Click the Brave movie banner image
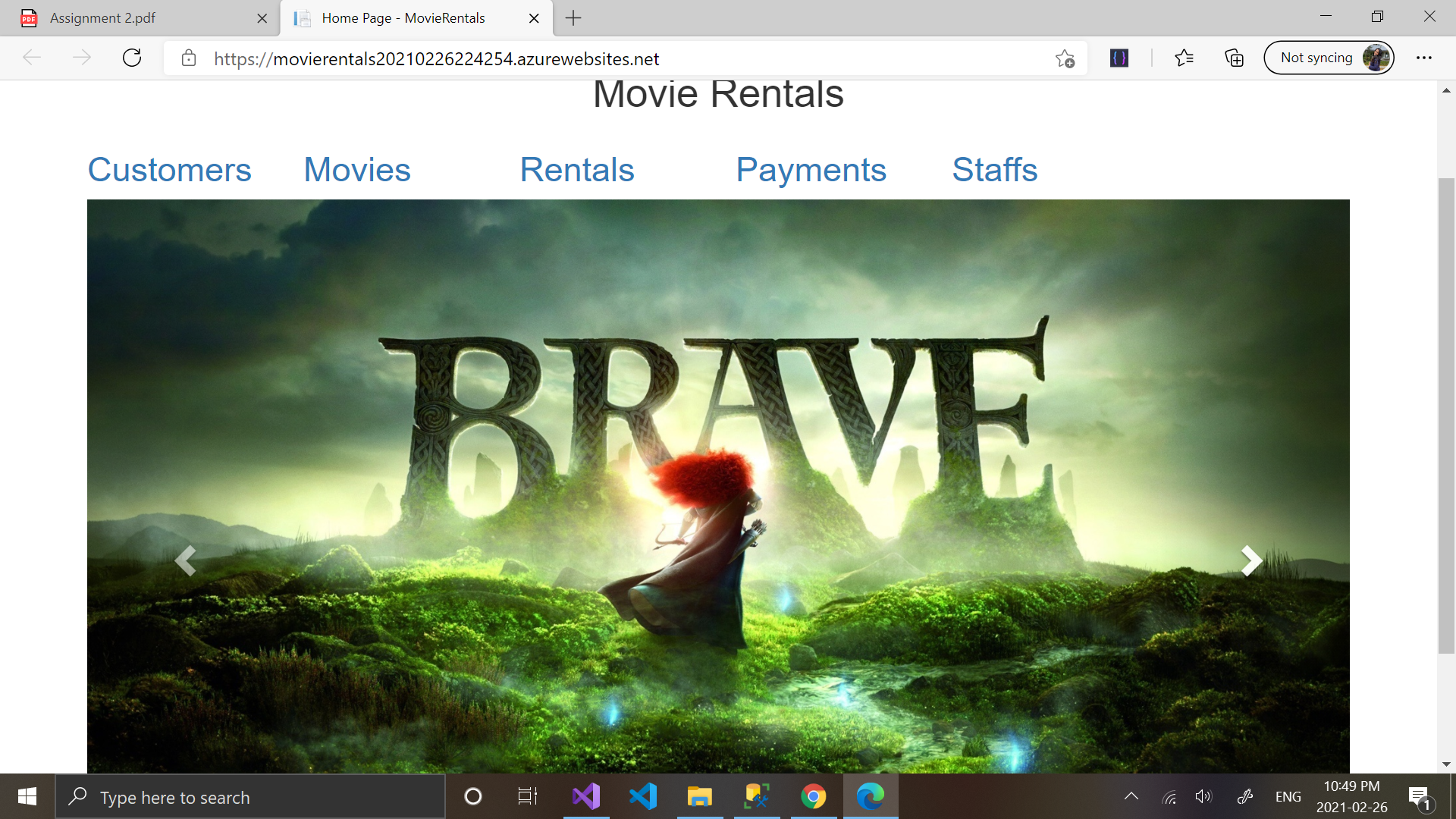The height and width of the screenshot is (819, 1456). pos(718,486)
